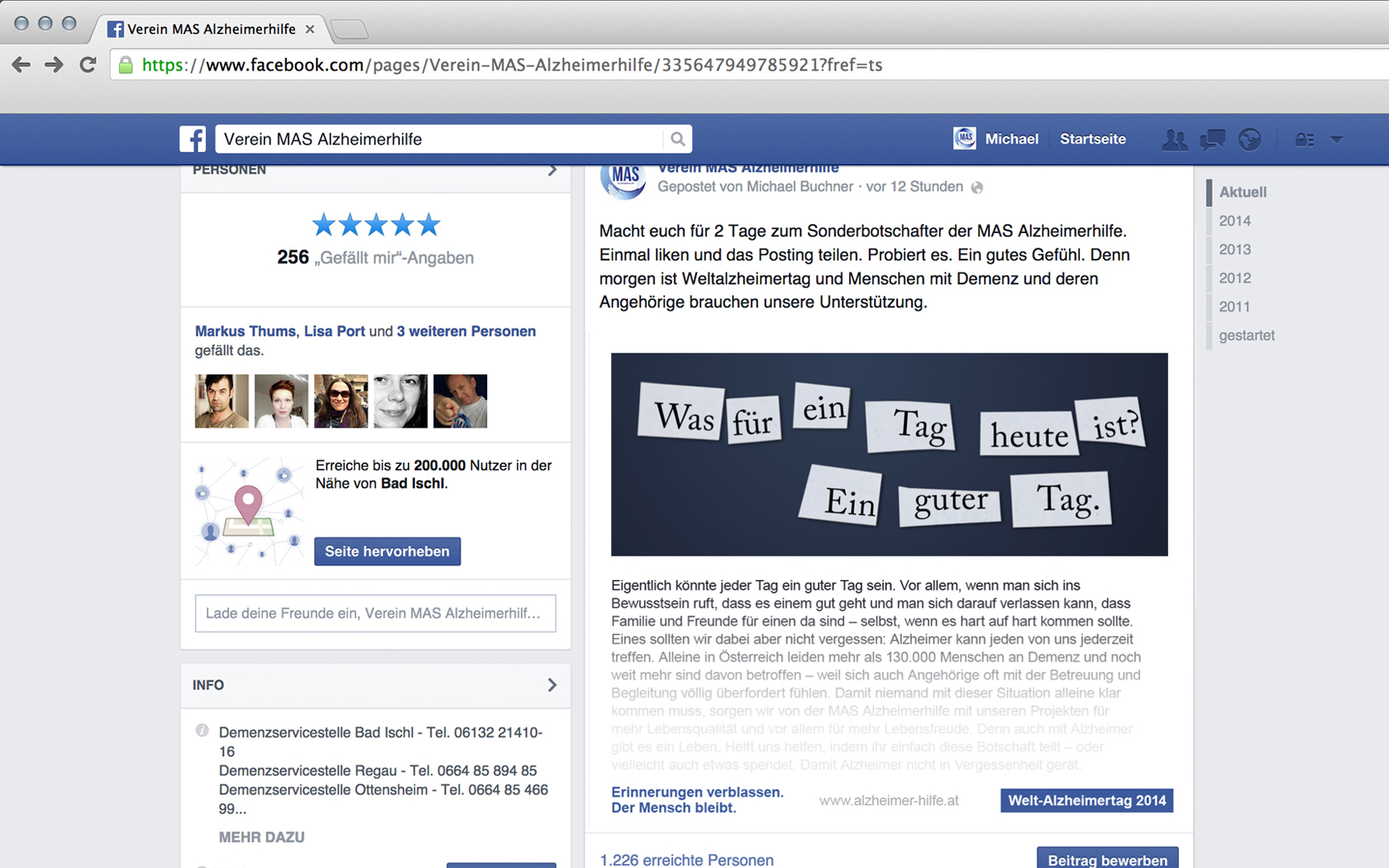Viewport: 1389px width, 868px height.
Task: Reload the page in browser
Action: [x=88, y=64]
